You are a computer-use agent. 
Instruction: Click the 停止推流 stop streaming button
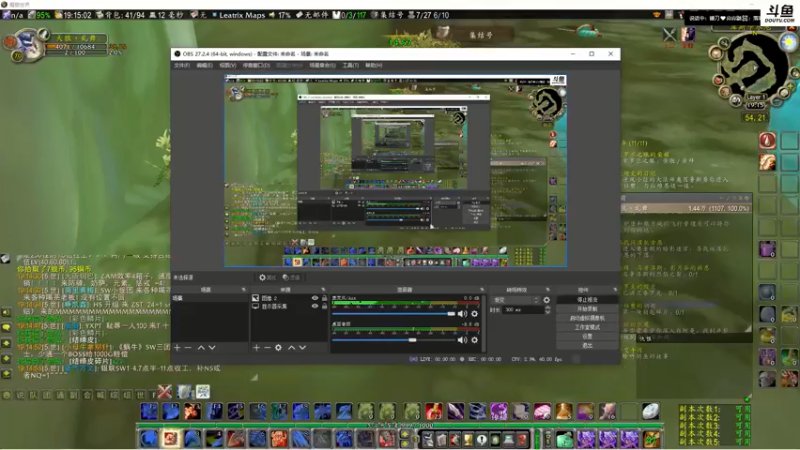tap(587, 299)
